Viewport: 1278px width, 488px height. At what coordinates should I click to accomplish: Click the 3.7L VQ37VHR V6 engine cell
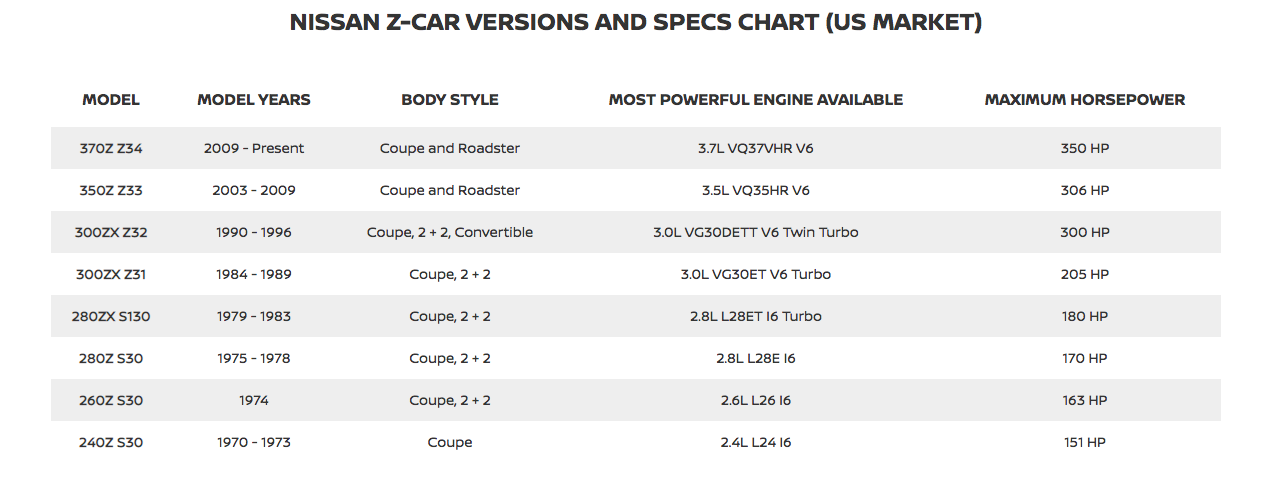756,148
